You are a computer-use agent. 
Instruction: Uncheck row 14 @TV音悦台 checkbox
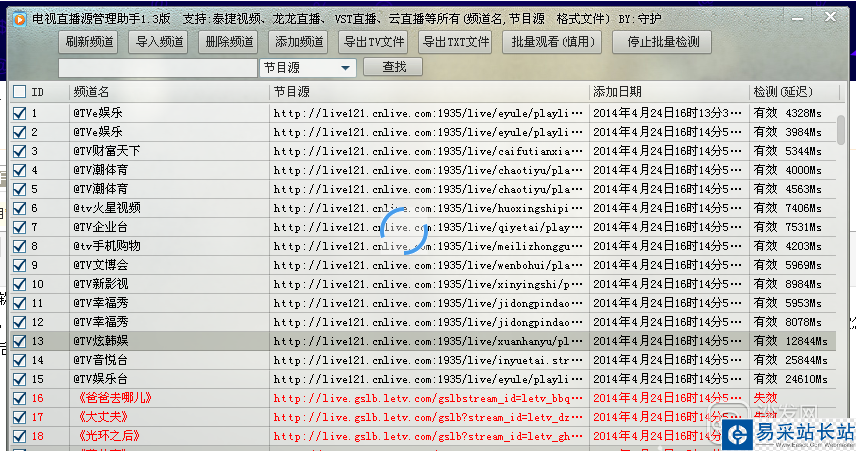point(19,360)
